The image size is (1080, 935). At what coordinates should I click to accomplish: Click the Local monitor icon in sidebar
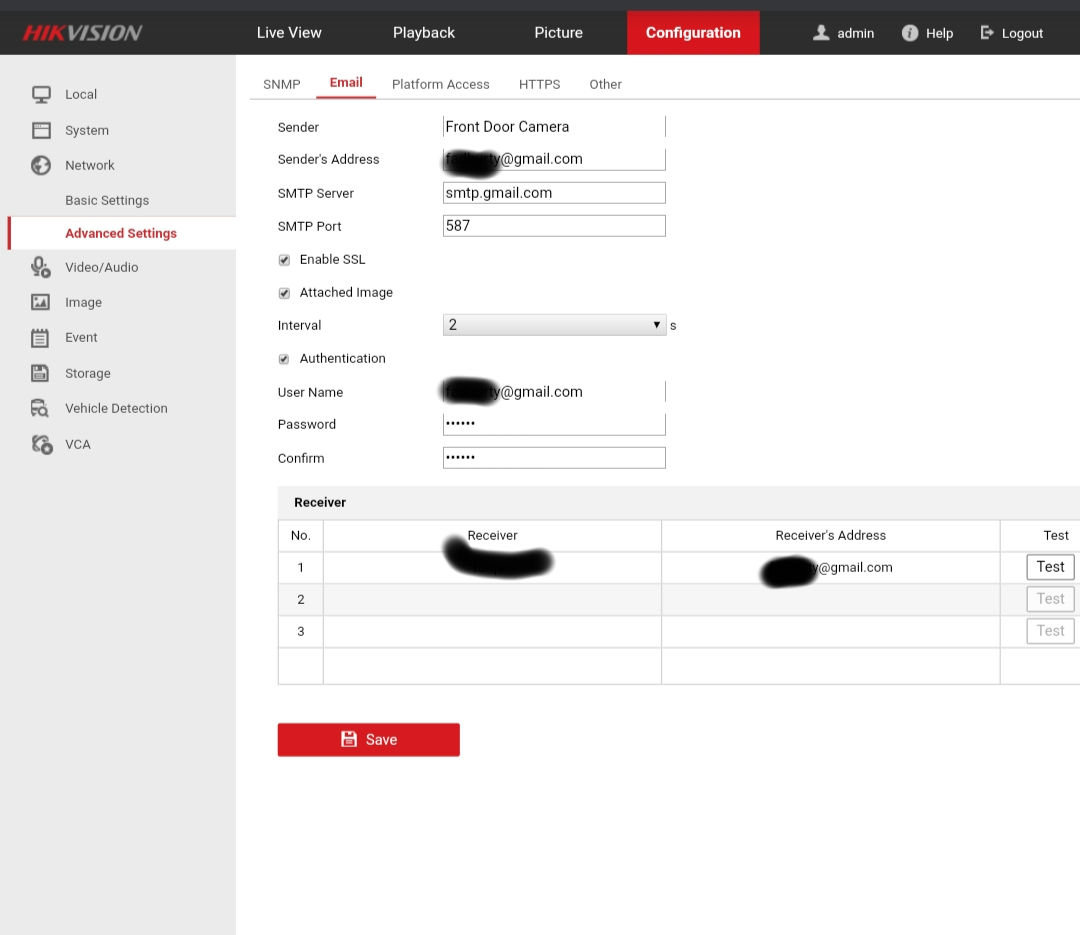point(41,95)
